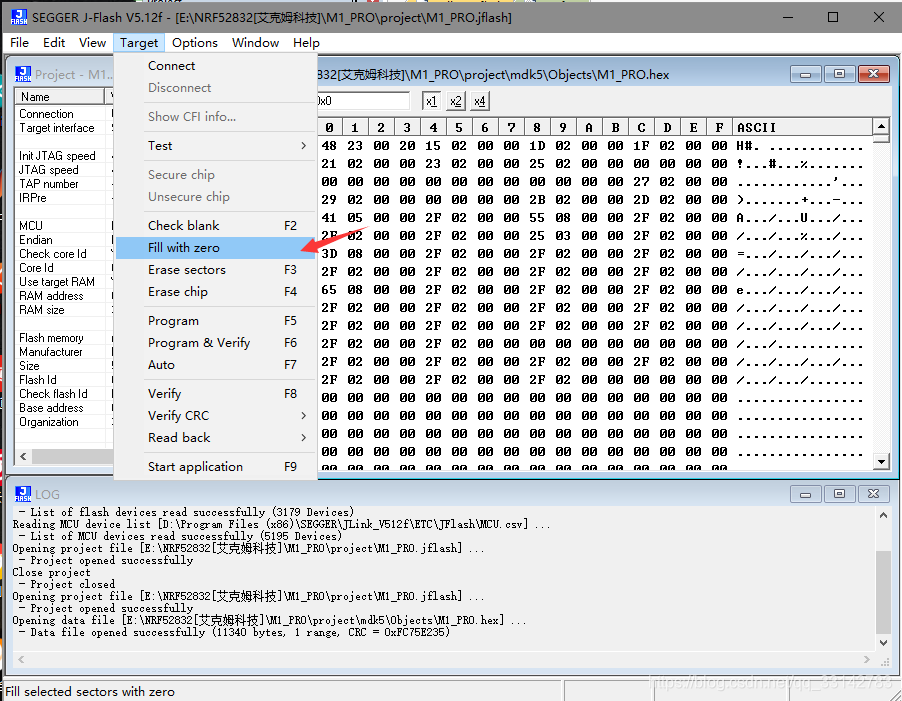
Task: Expand Read back submenu
Action: [x=216, y=438]
